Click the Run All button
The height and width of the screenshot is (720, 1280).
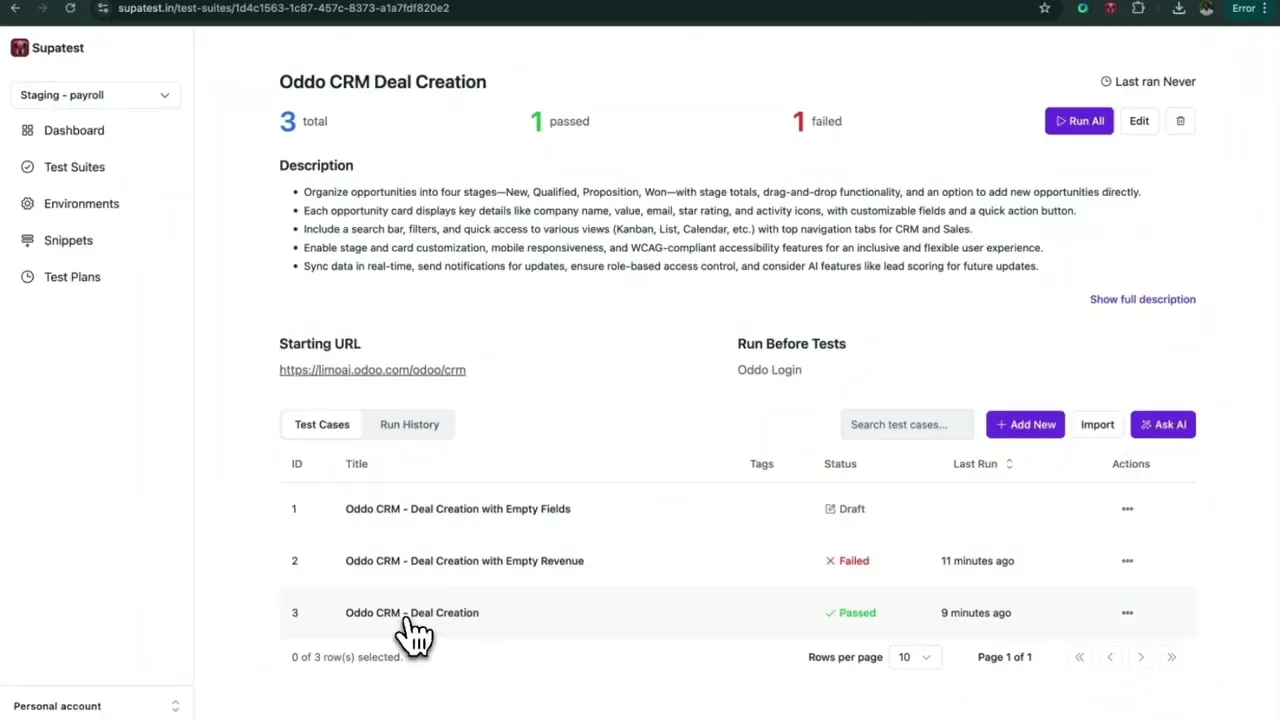[1079, 121]
